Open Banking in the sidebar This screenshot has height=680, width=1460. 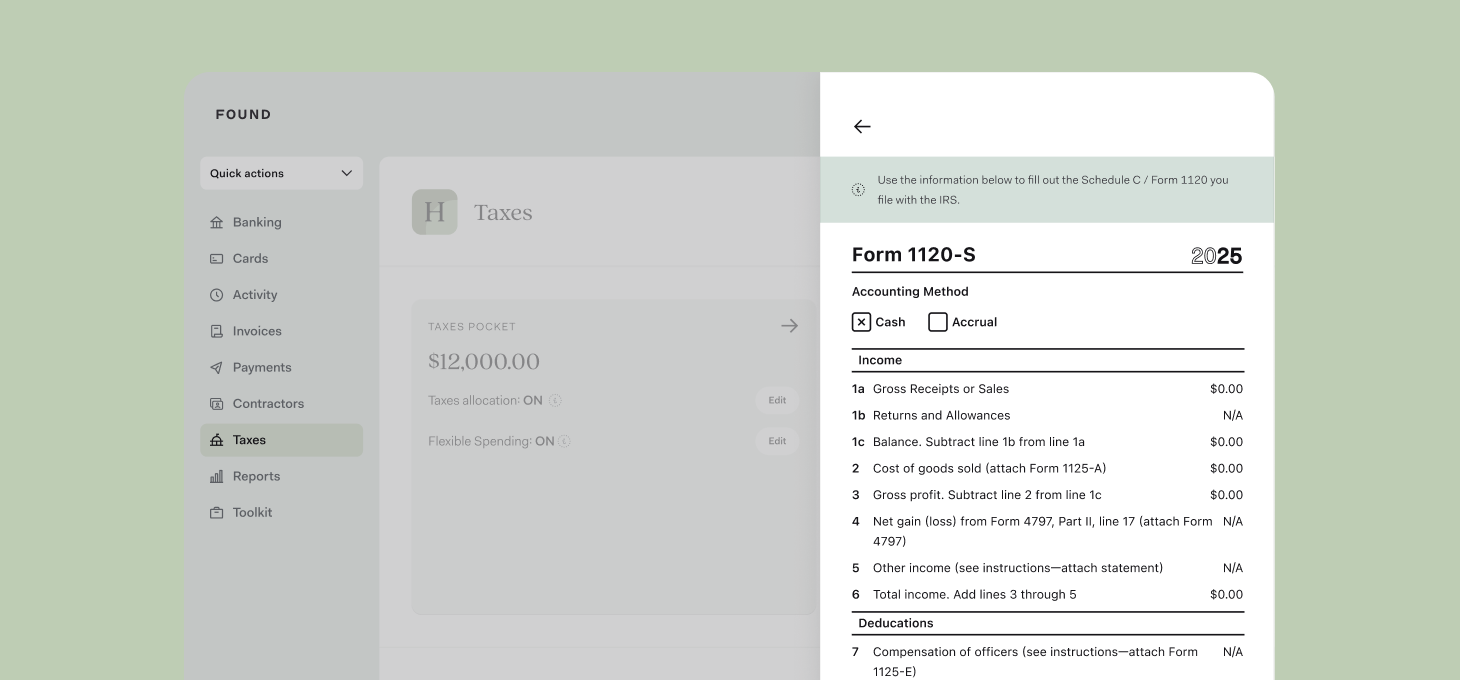point(281,222)
